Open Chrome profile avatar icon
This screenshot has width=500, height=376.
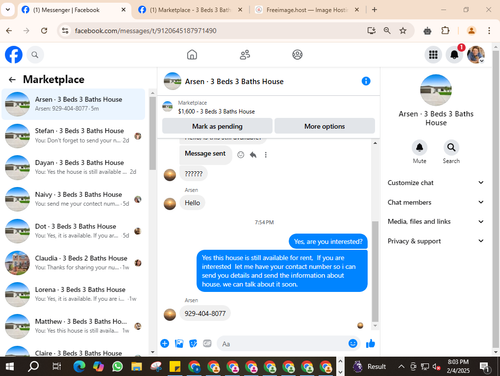point(471,31)
